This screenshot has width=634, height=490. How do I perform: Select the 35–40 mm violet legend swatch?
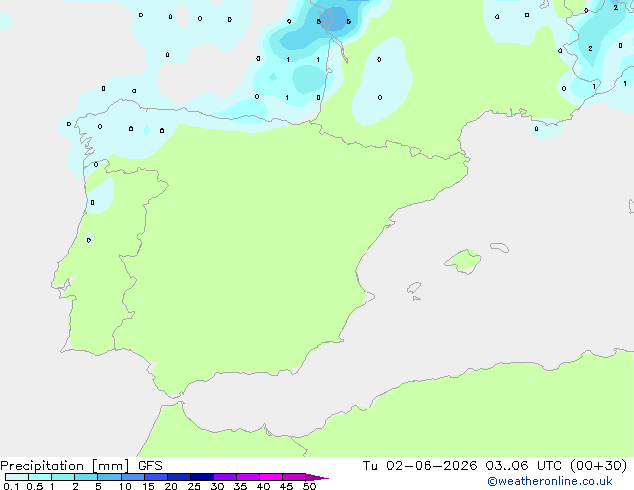click(x=248, y=477)
